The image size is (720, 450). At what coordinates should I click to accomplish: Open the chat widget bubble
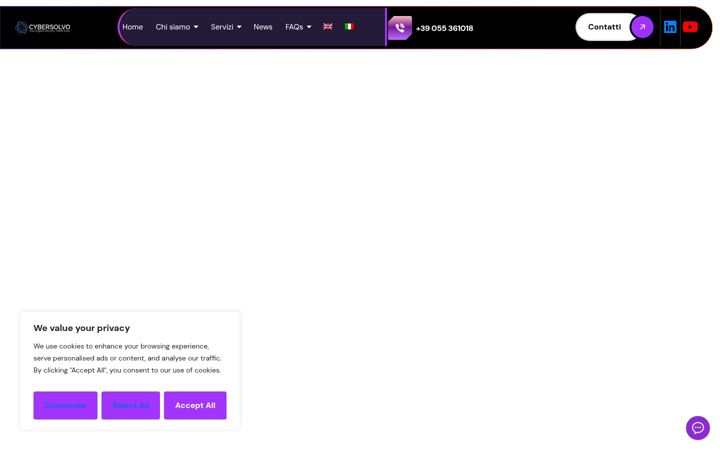click(698, 428)
